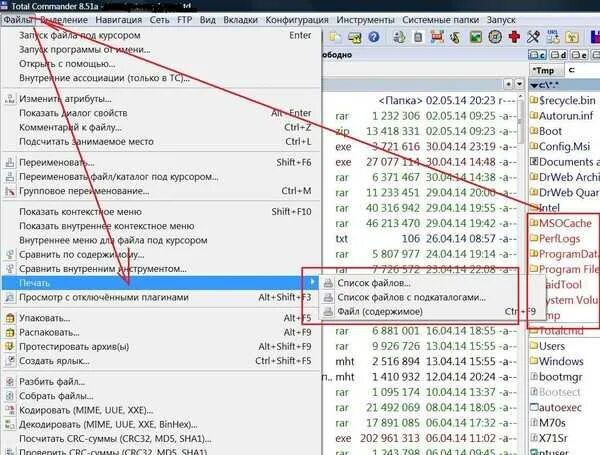Select drive d button
Viewport: 600px width, 455px height.
coord(558,55)
